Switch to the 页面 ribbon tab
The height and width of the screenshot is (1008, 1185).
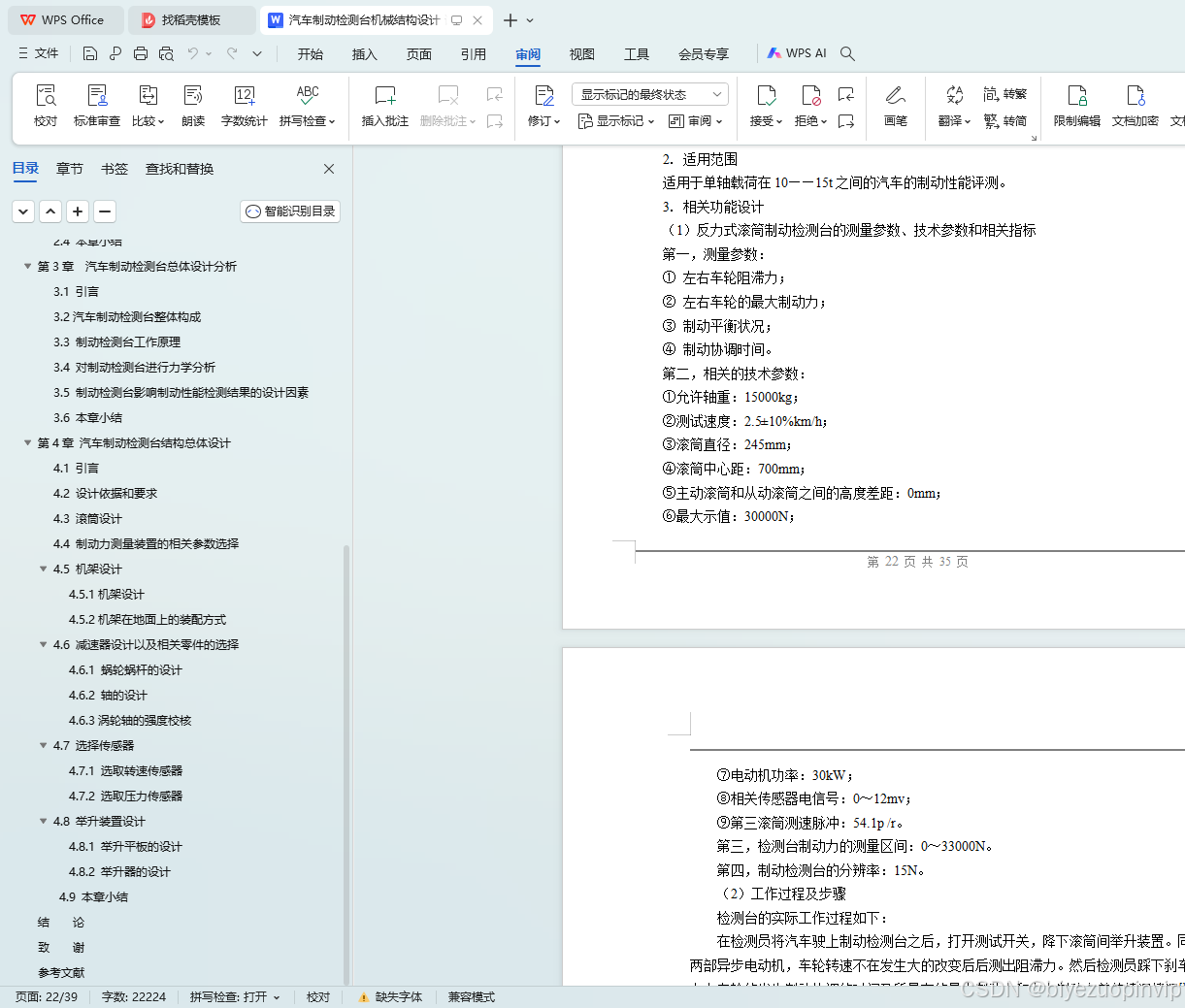419,54
